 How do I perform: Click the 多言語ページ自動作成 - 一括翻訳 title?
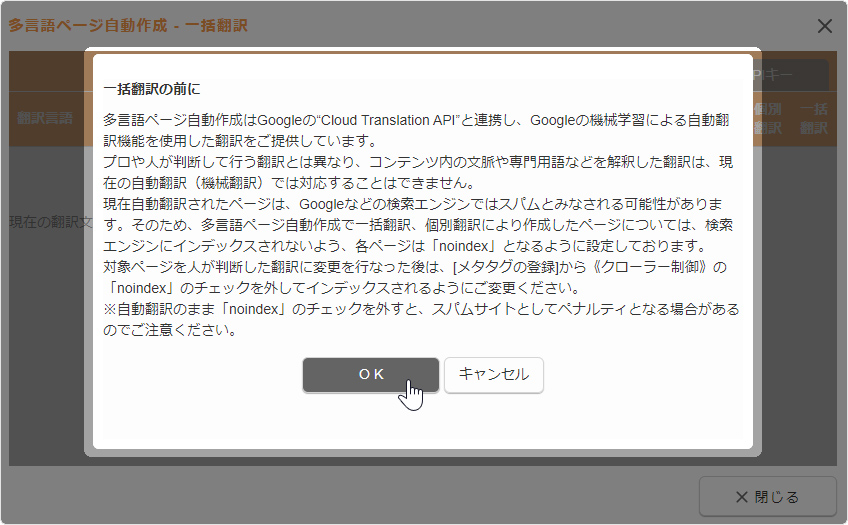pyautogui.click(x=128, y=25)
